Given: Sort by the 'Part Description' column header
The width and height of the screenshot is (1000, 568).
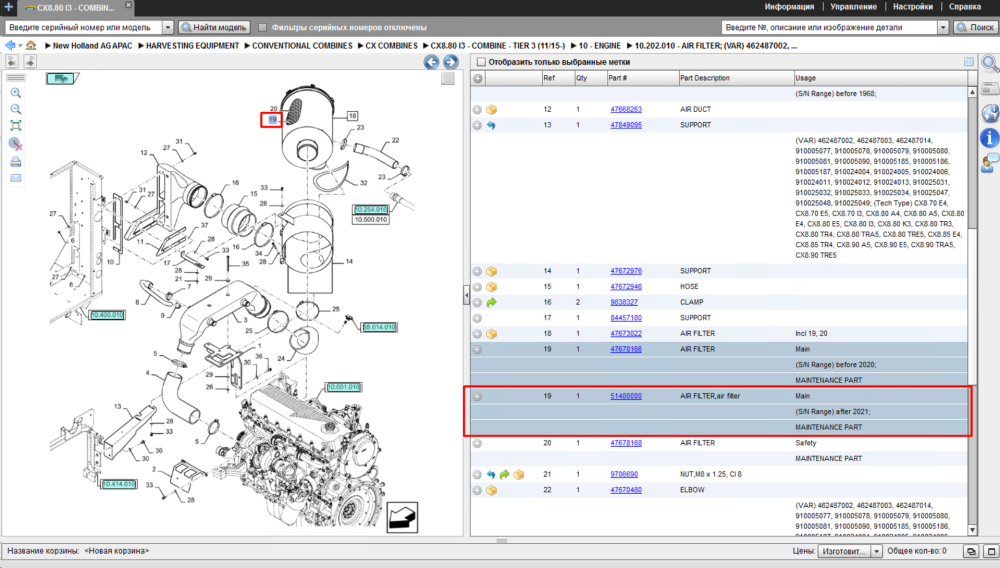Looking at the screenshot, I should coord(736,78).
